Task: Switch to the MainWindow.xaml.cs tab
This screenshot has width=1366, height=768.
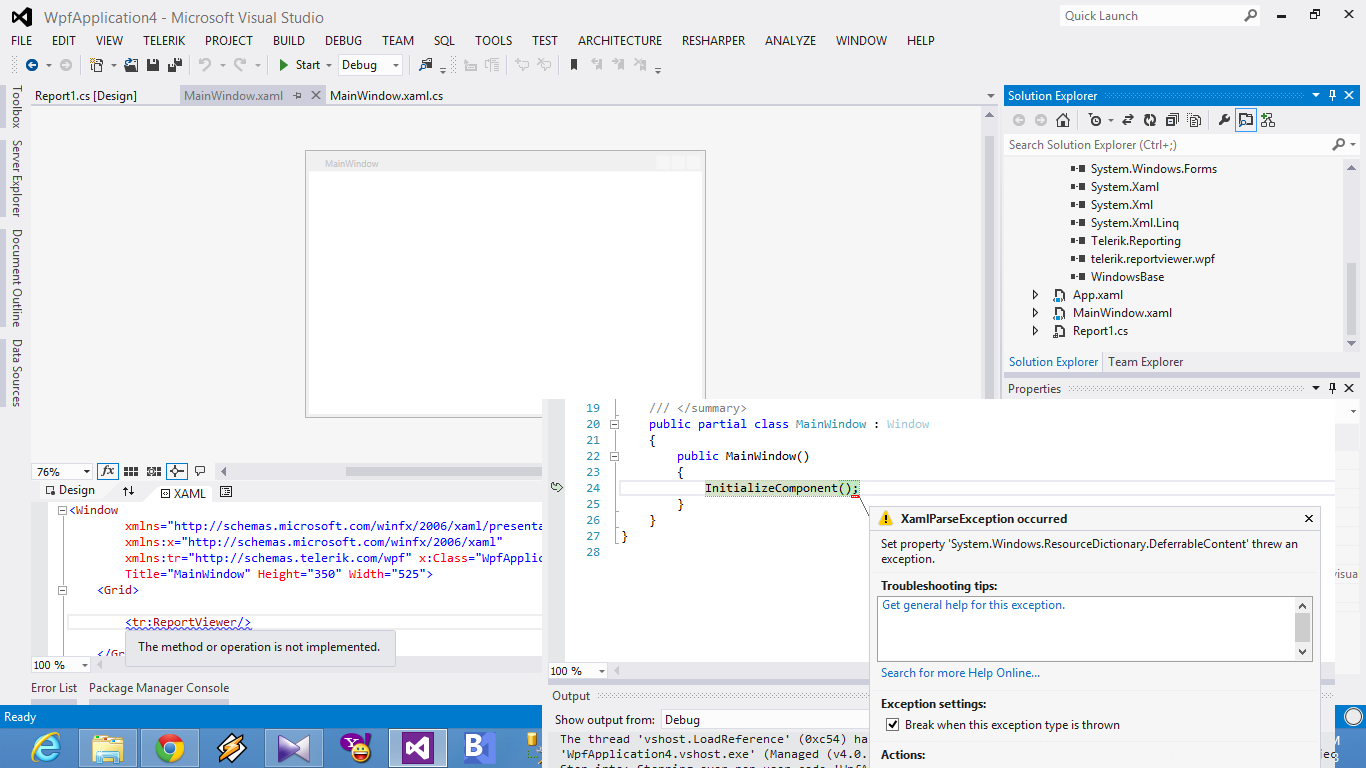Action: coord(386,96)
